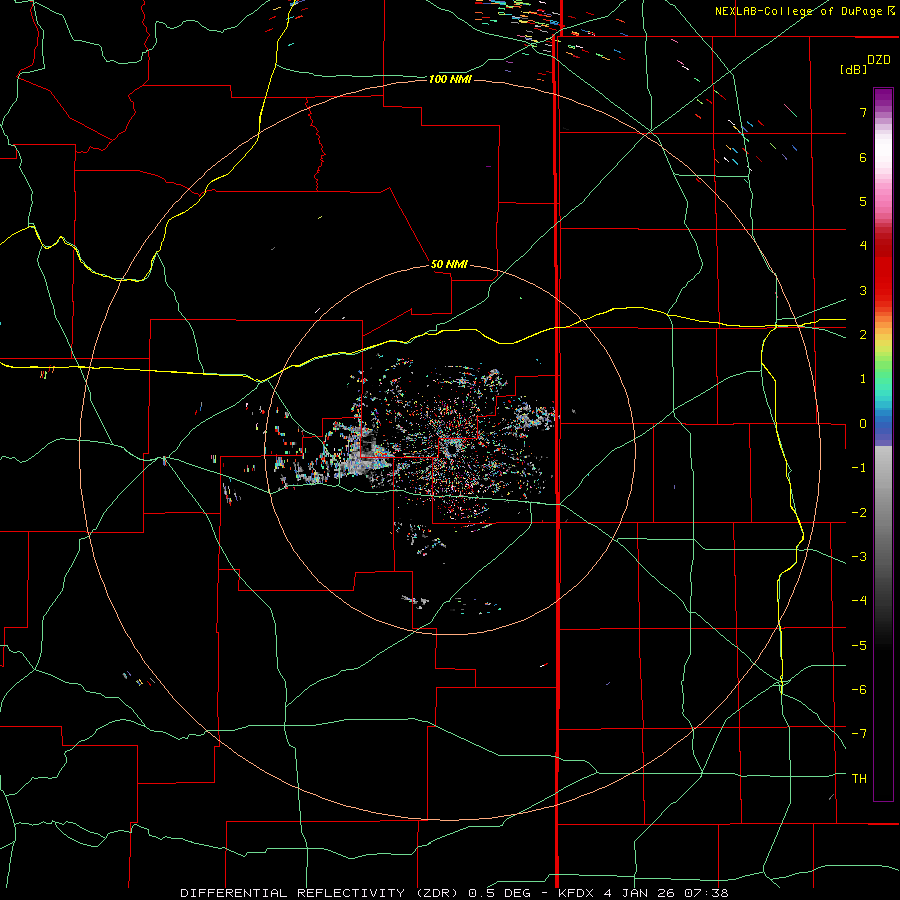Click the 6 tick label on color scale

pyautogui.click(x=863, y=157)
